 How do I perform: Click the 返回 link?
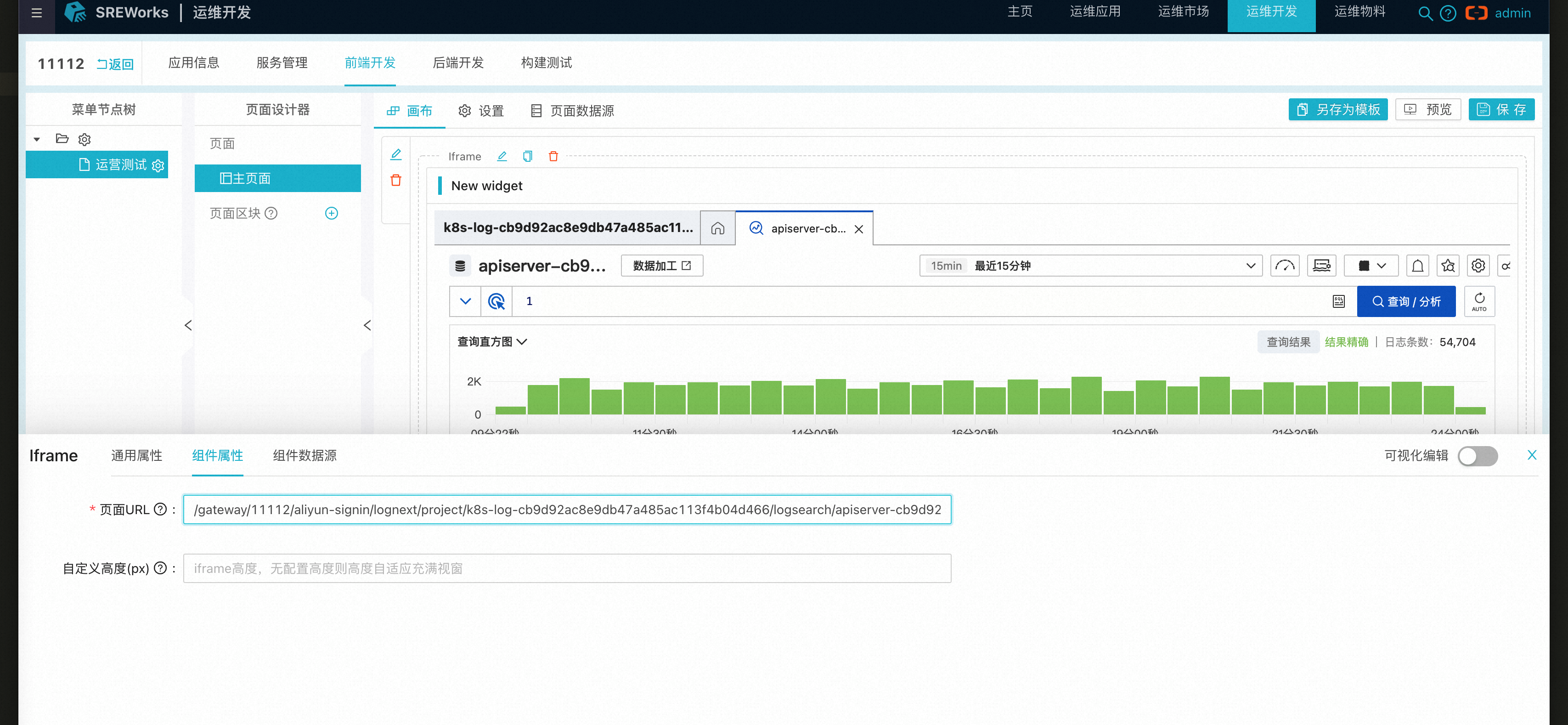coord(115,64)
